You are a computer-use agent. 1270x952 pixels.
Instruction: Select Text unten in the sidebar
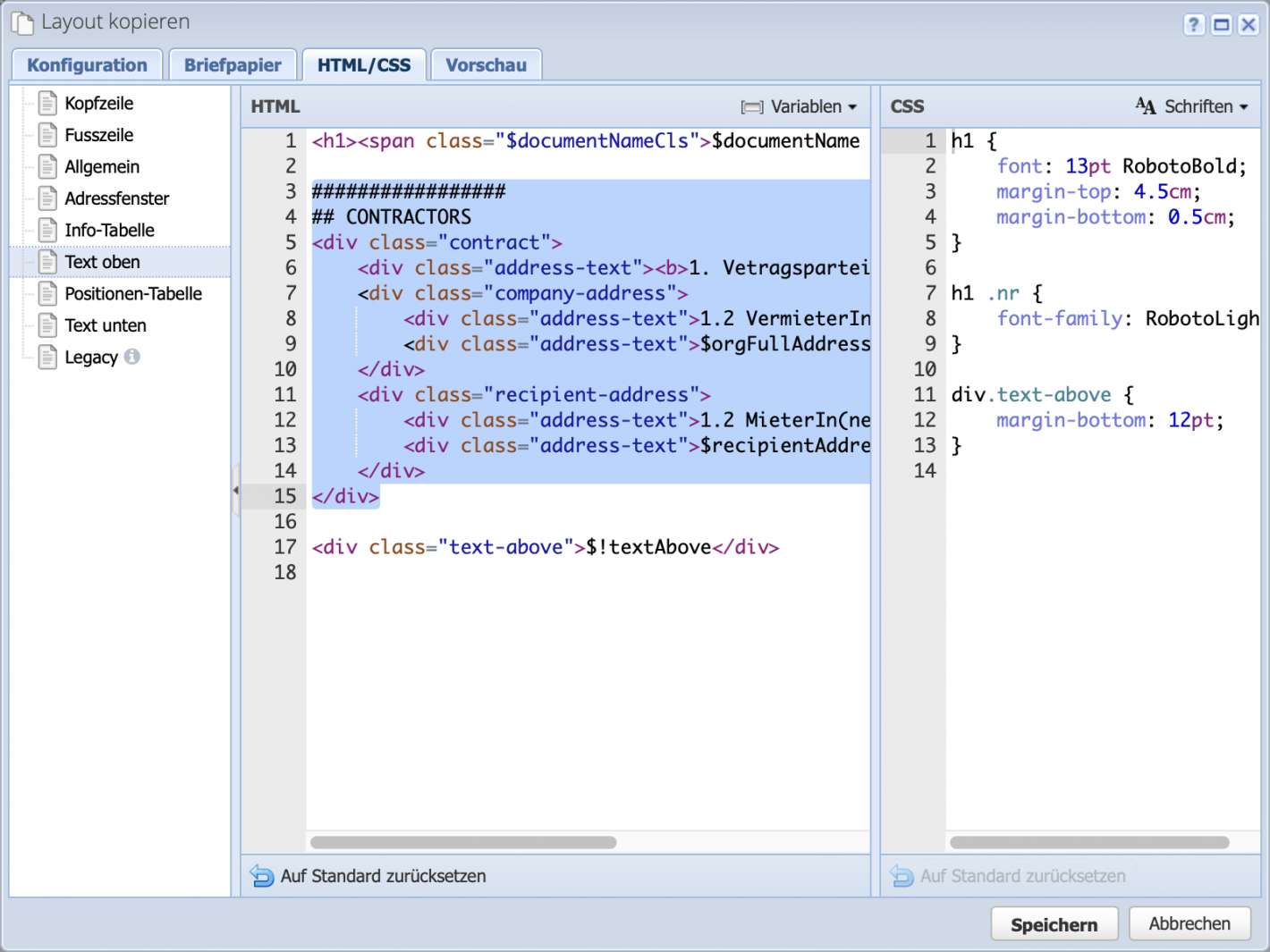pos(105,325)
